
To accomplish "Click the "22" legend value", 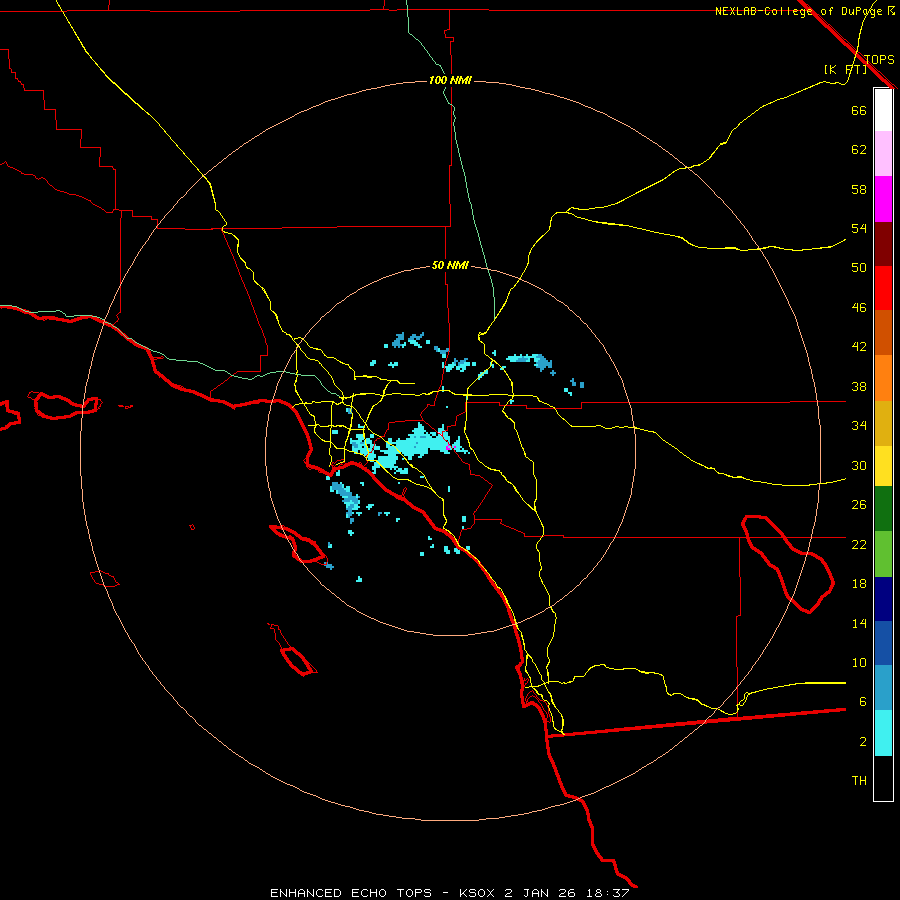I will coord(859,544).
